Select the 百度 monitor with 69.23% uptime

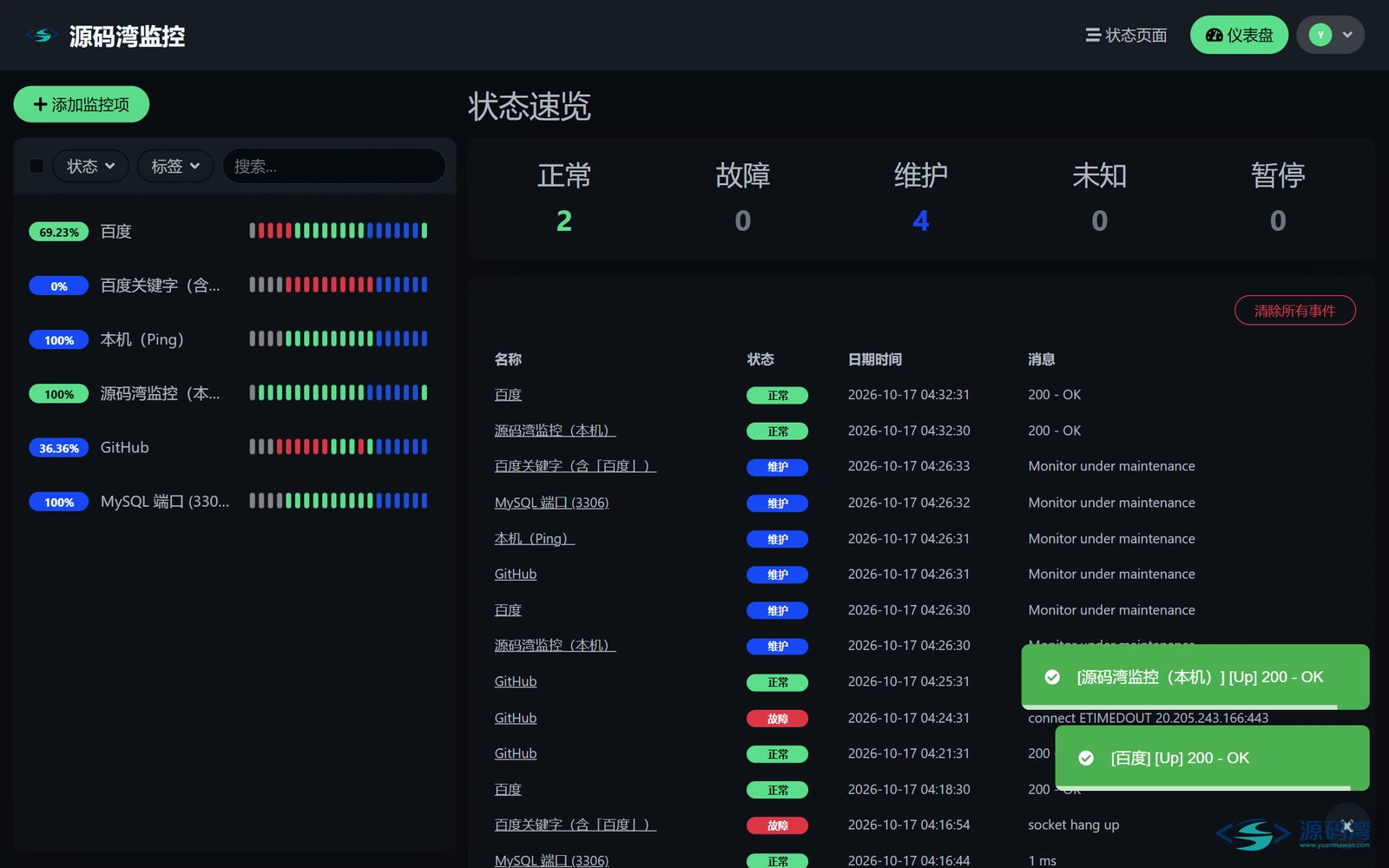(x=234, y=231)
